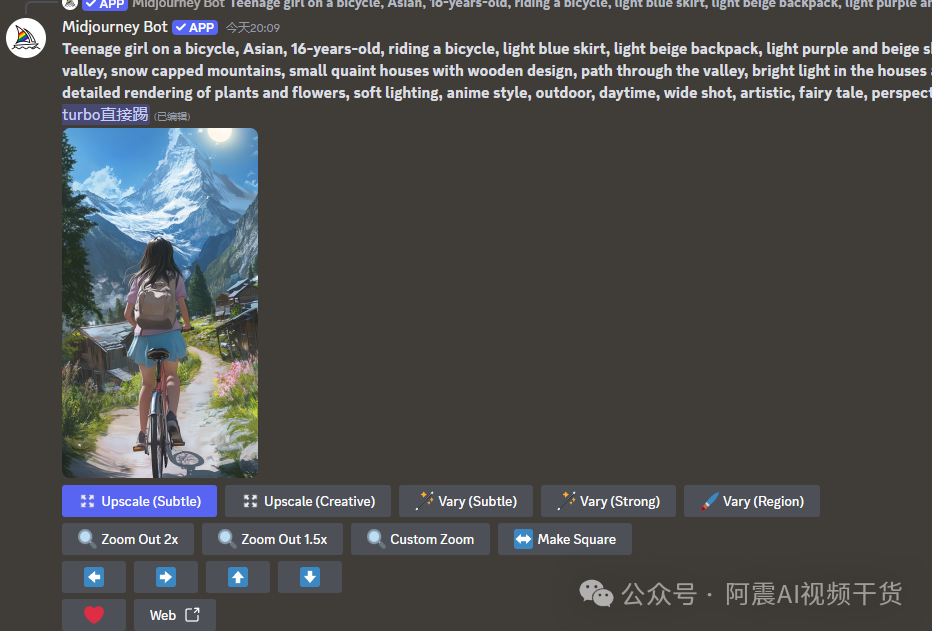This screenshot has height=631, width=932.
Task: Open Custom Zoom dialog
Action: pyautogui.click(x=420, y=539)
